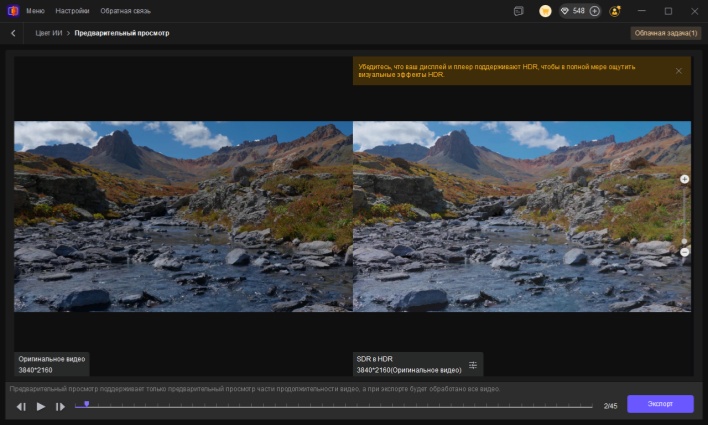Open the user account profile icon
The height and width of the screenshot is (425, 708).
pyautogui.click(x=615, y=11)
